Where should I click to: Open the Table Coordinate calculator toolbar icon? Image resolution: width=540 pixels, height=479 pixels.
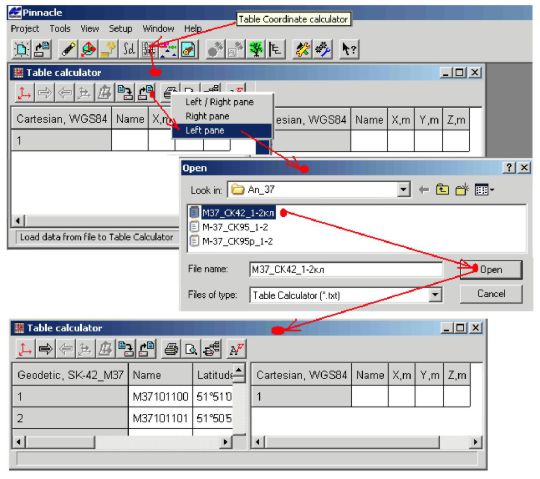(x=148, y=49)
